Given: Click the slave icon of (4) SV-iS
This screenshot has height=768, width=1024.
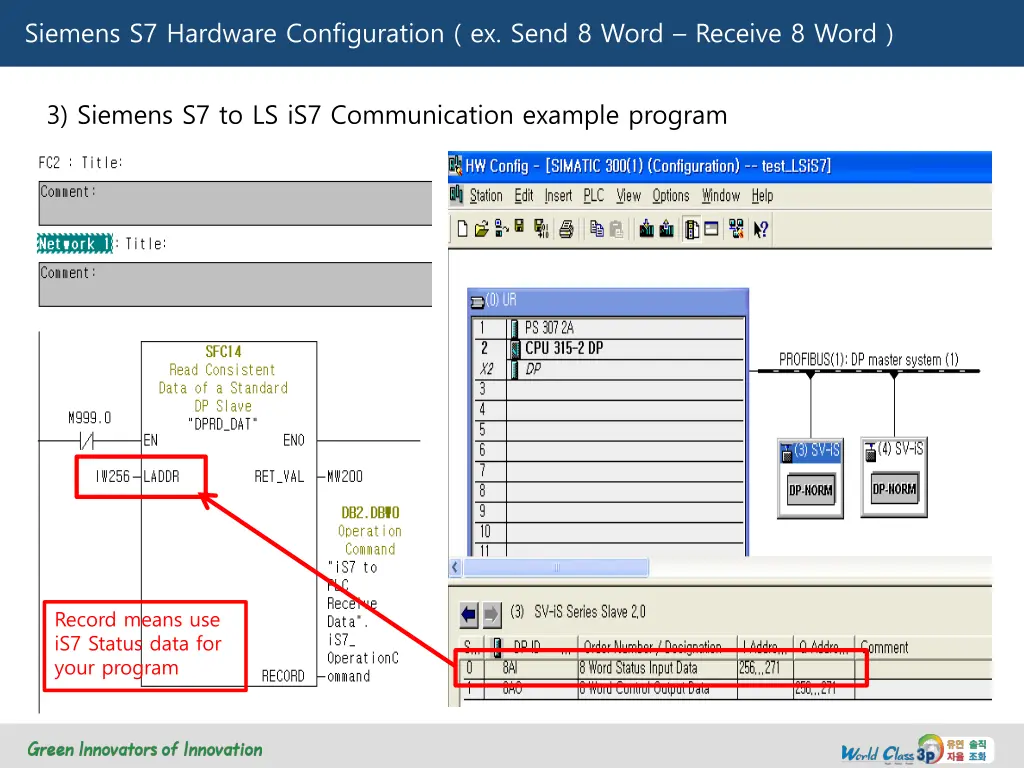Looking at the screenshot, I should tap(870, 451).
